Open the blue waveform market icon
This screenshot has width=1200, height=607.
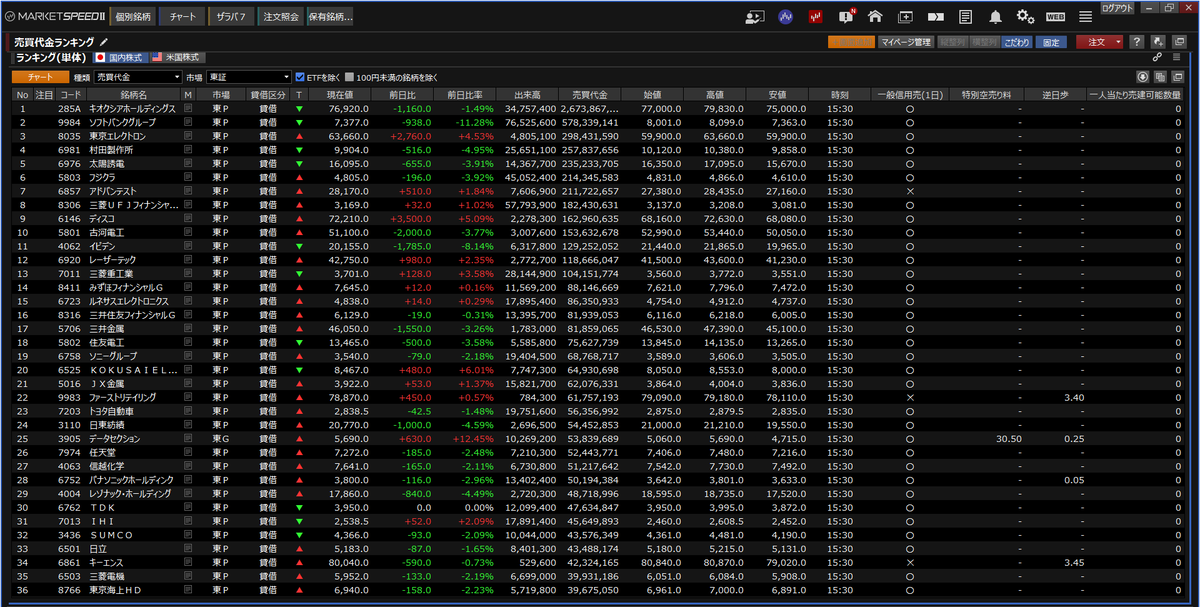786,16
